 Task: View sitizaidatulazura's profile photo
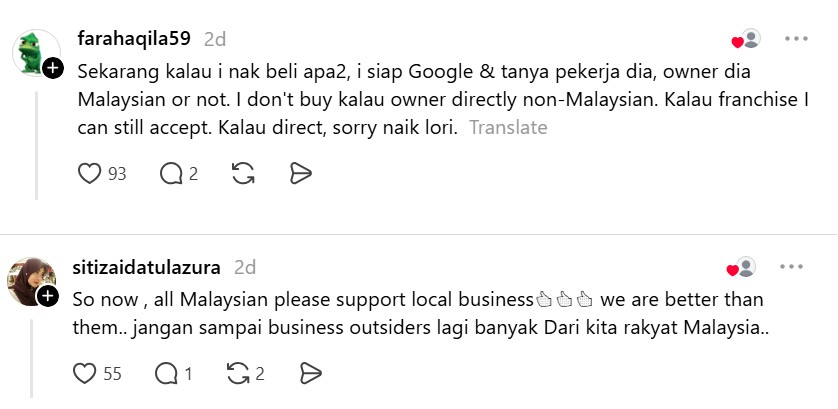(31, 281)
